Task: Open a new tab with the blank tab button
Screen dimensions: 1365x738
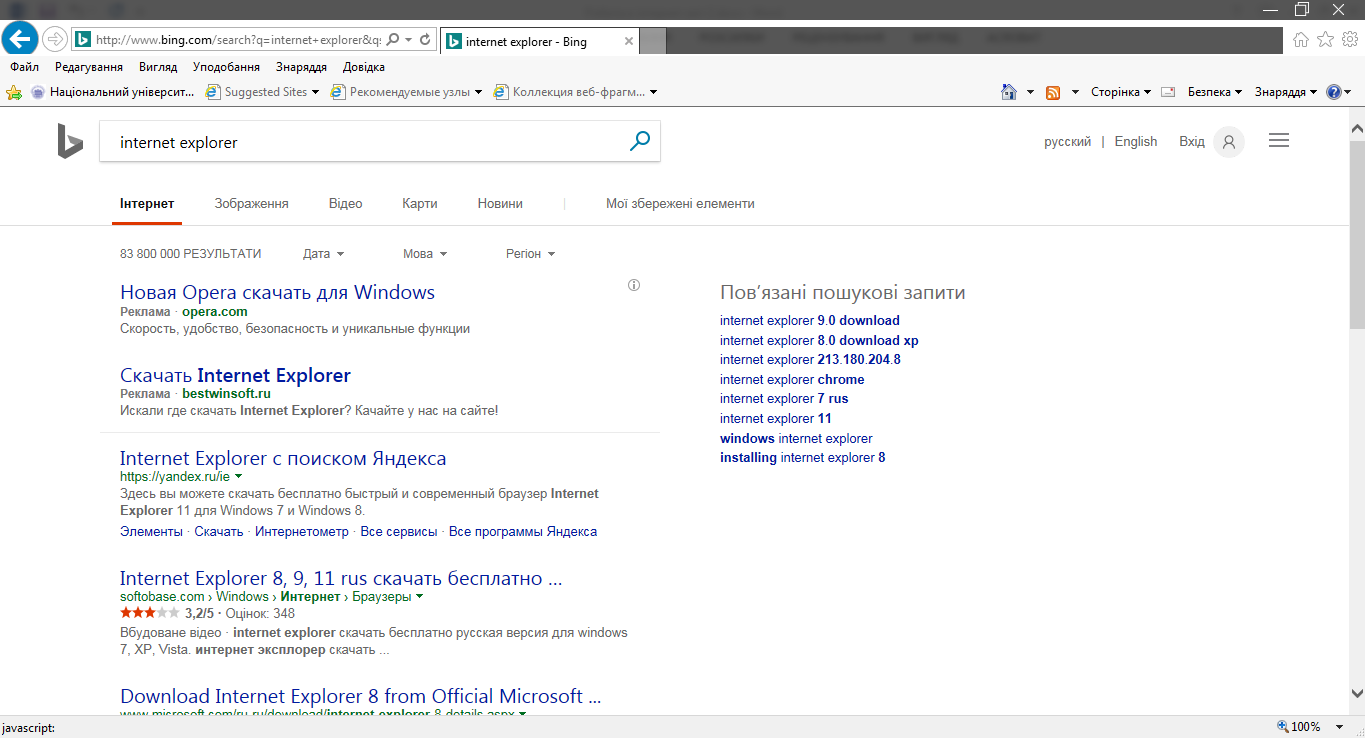Action: [x=653, y=42]
